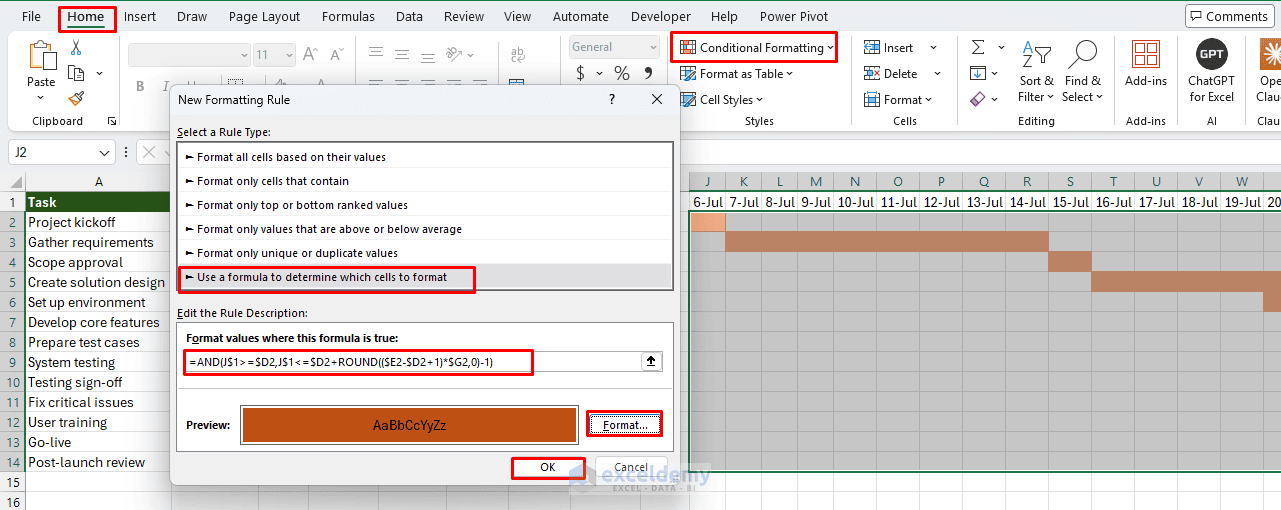Confirm the rule with OK
Screen dimensions: 1281x510
[x=548, y=467]
